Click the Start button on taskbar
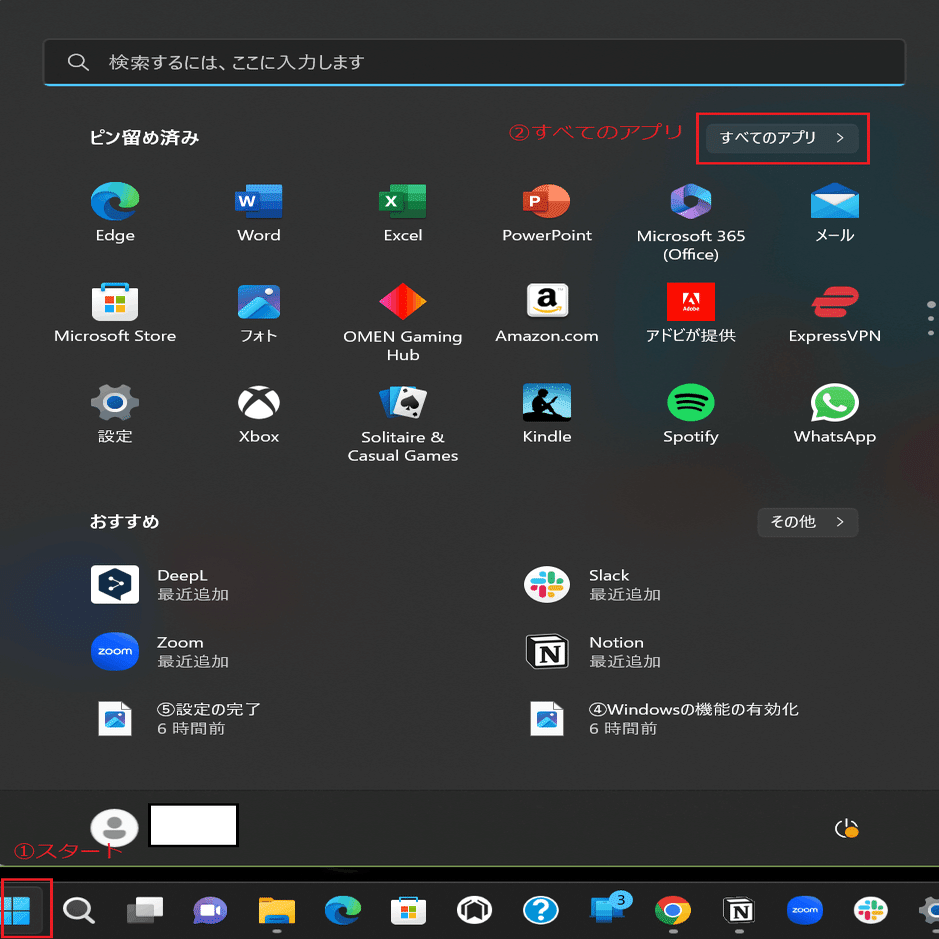Viewport: 939px width, 939px height. point(17,911)
